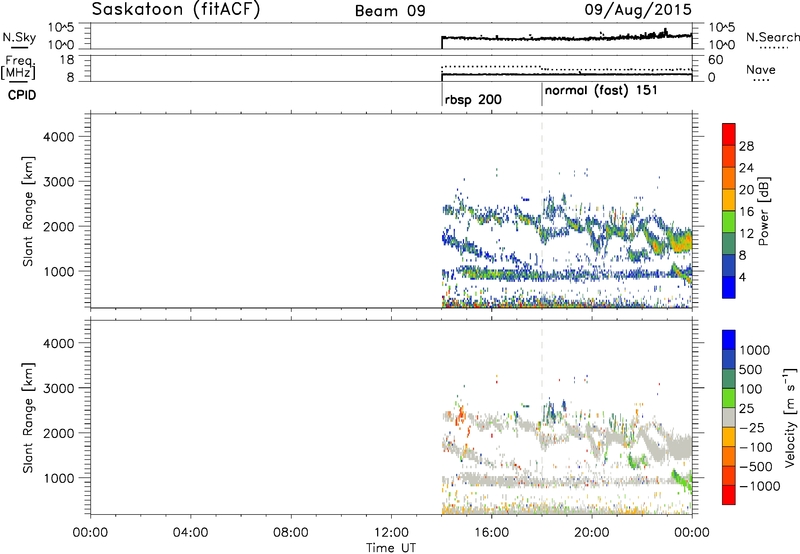Click the '12:00' time axis tick label
This screenshot has height=554, width=800.
click(391, 533)
